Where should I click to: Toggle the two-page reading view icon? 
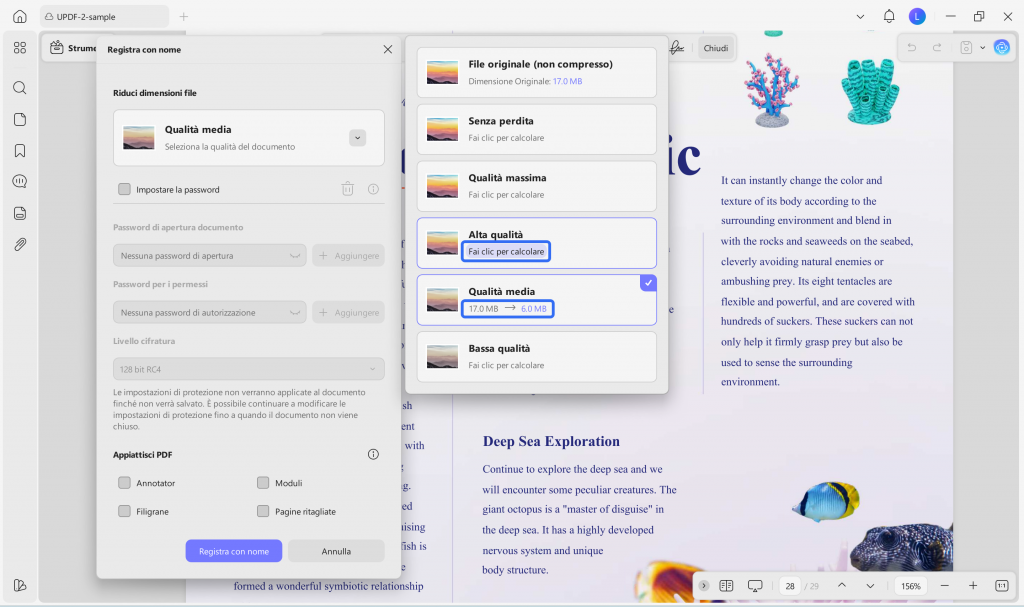[x=726, y=585]
